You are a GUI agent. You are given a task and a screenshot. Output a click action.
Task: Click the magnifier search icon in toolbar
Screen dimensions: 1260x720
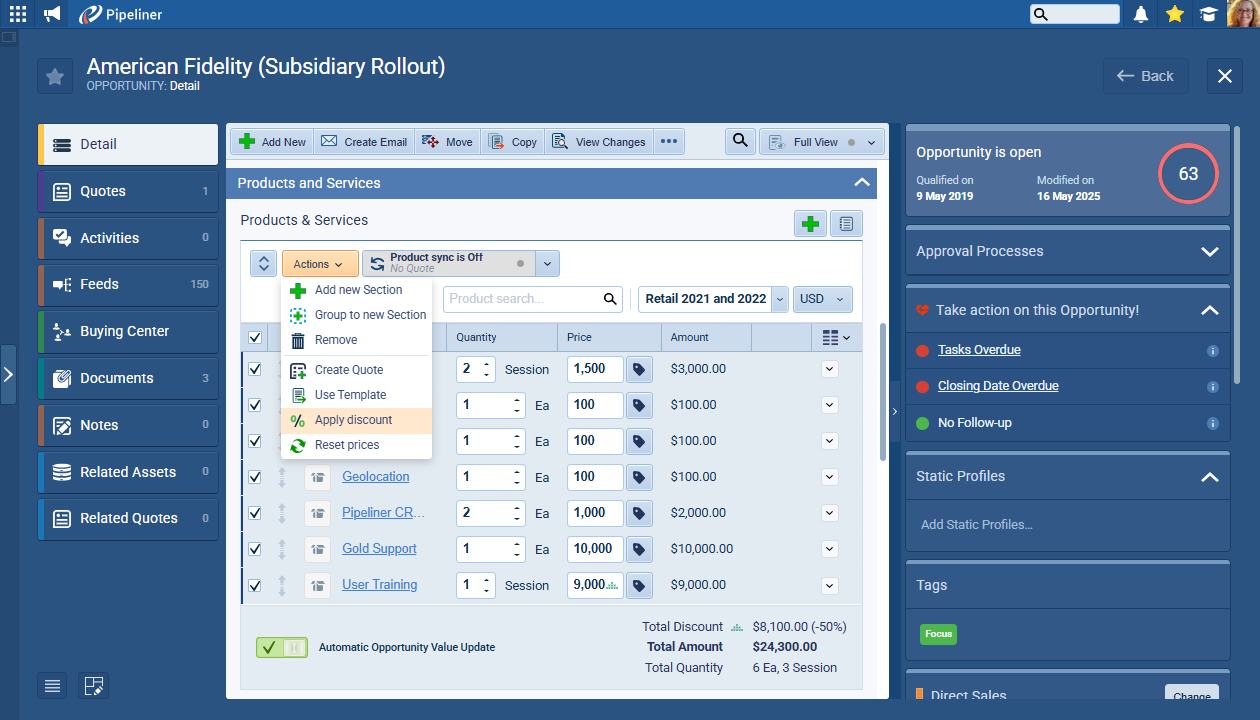click(x=739, y=141)
